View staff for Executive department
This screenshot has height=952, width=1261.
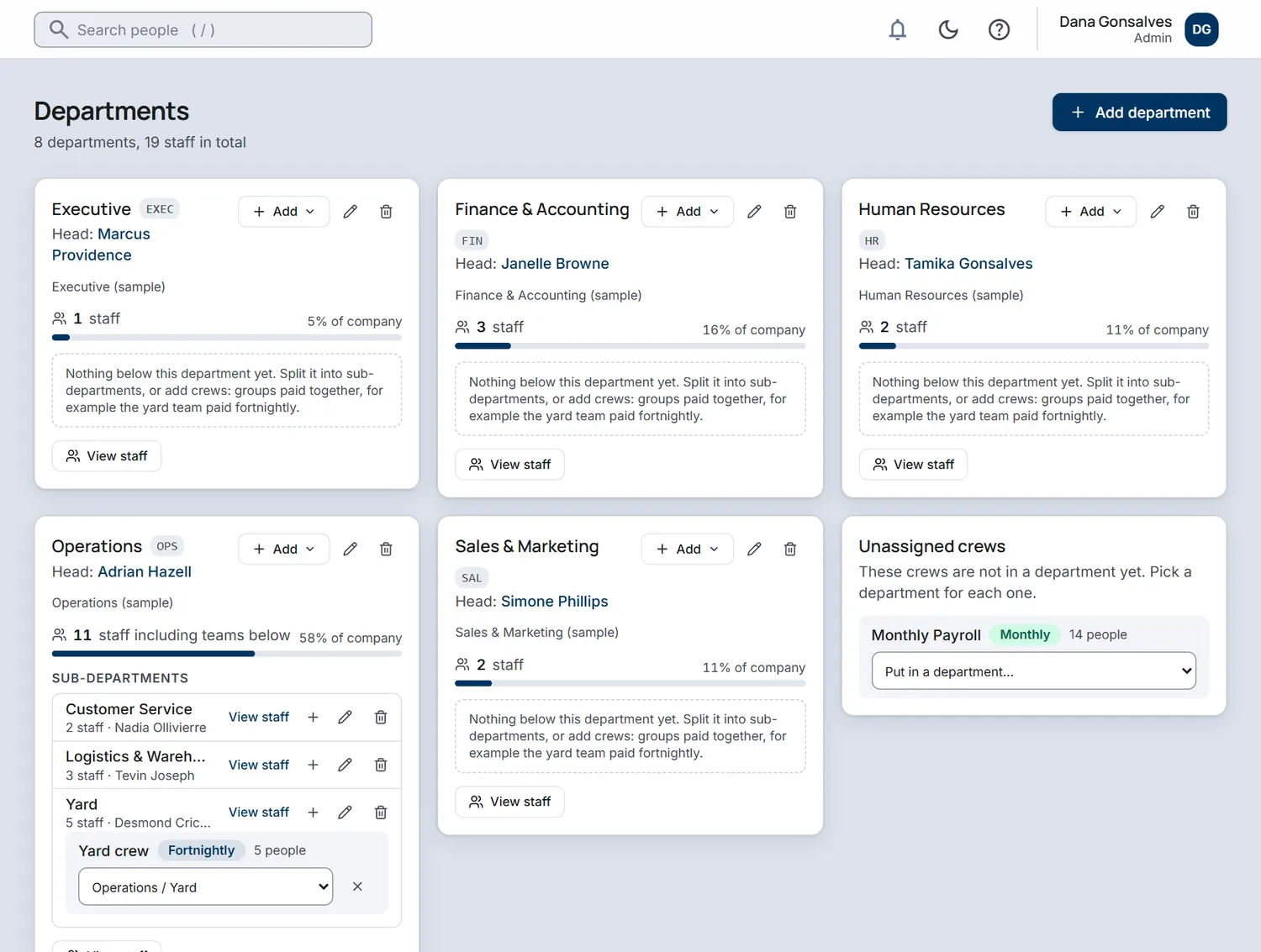pyautogui.click(x=107, y=455)
